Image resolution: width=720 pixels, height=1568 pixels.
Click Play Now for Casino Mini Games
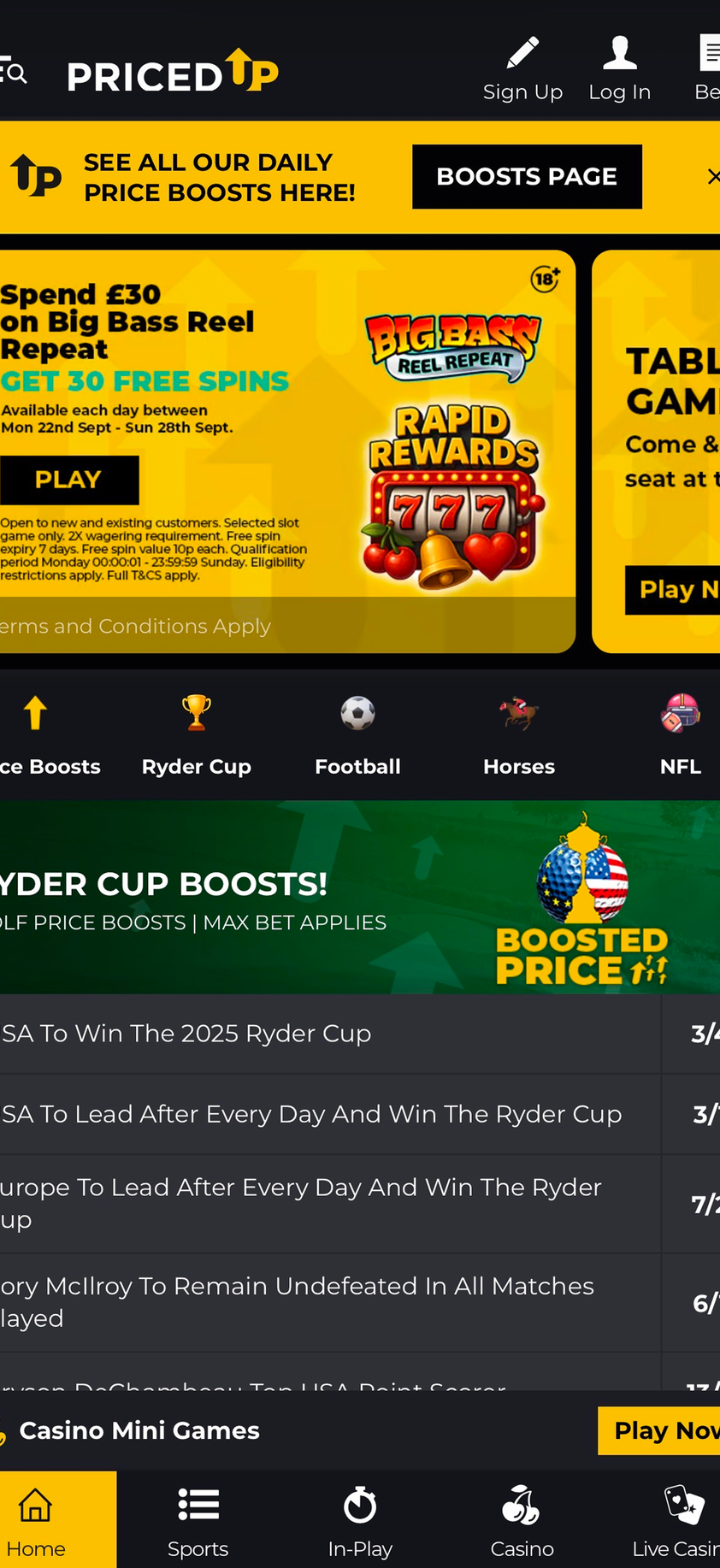coord(659,1430)
